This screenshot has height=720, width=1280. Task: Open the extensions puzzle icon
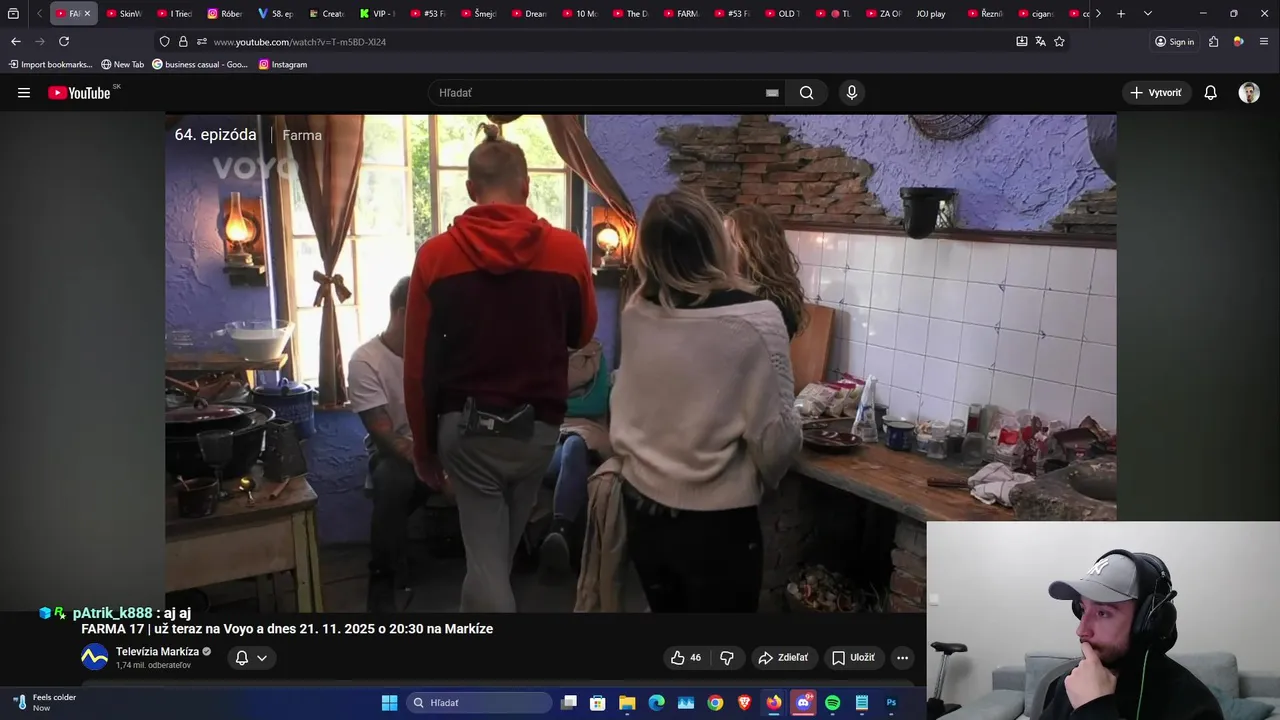coord(1213,41)
